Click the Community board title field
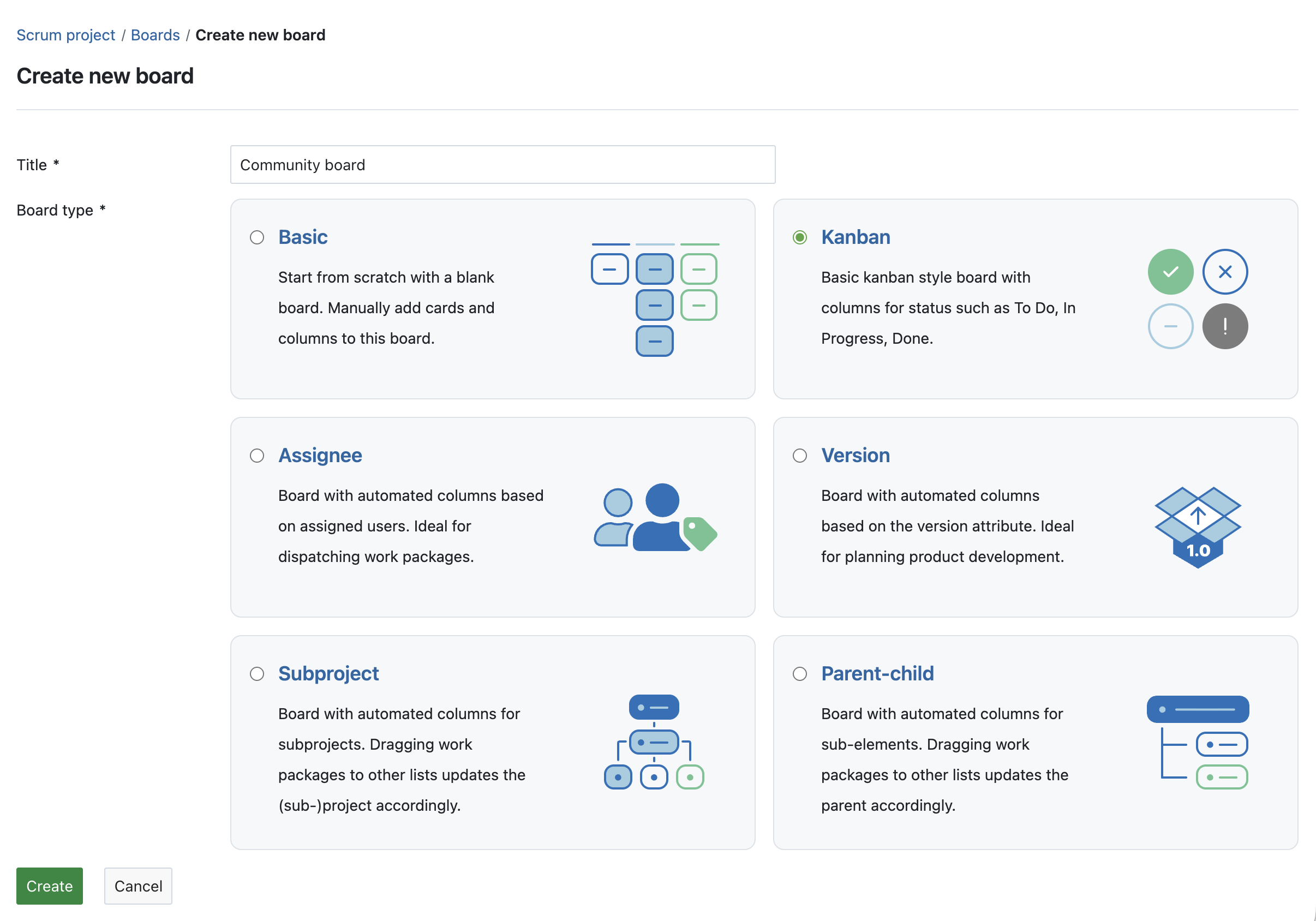This screenshot has height=921, width=1316. click(x=503, y=165)
